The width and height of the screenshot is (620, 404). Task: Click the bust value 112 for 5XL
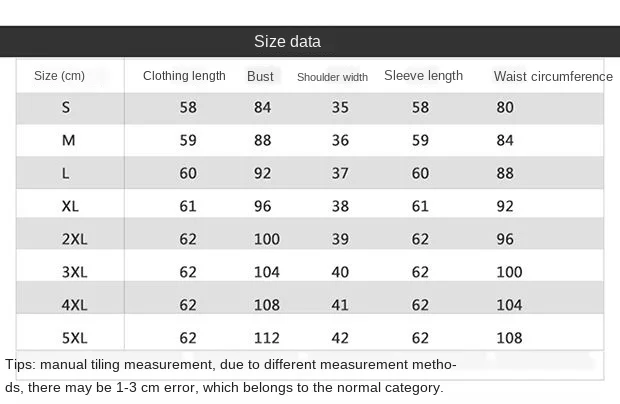[267, 338]
